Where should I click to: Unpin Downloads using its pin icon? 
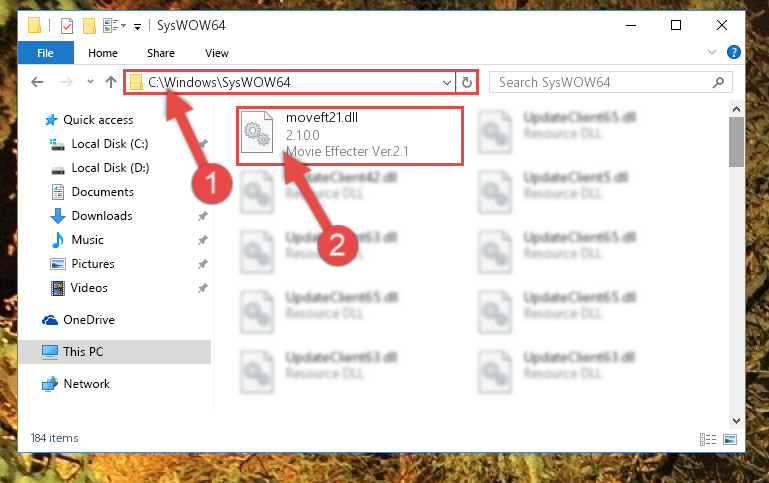203,216
